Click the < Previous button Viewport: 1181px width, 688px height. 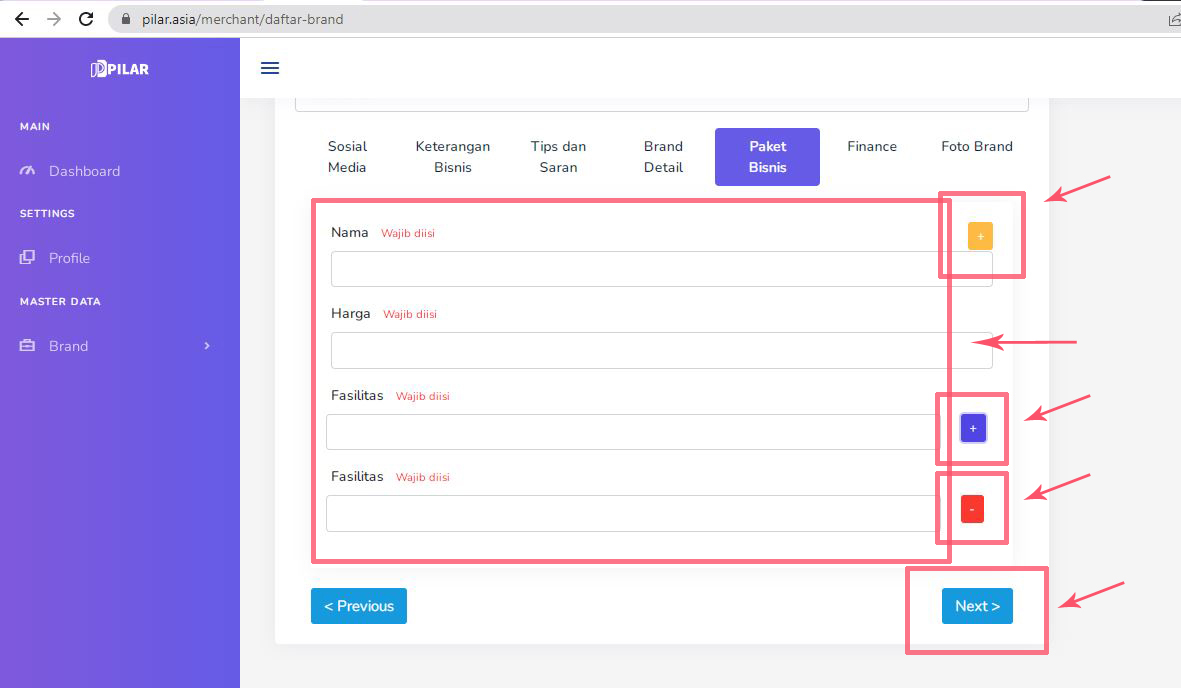pos(359,606)
